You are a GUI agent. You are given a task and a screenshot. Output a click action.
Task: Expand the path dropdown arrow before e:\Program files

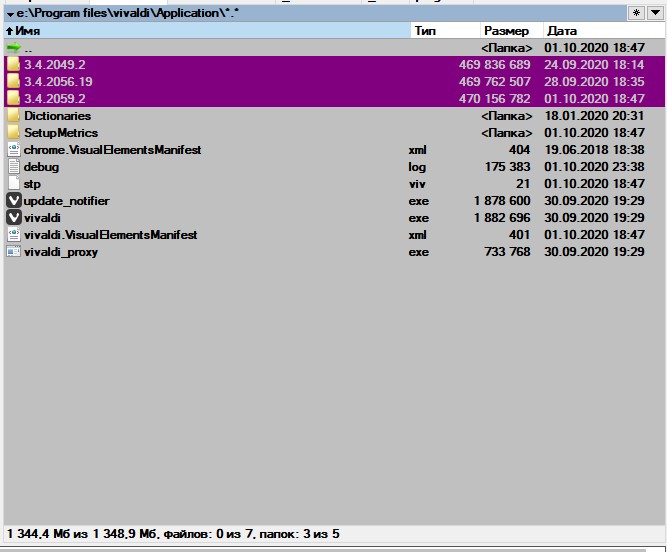[x=10, y=14]
